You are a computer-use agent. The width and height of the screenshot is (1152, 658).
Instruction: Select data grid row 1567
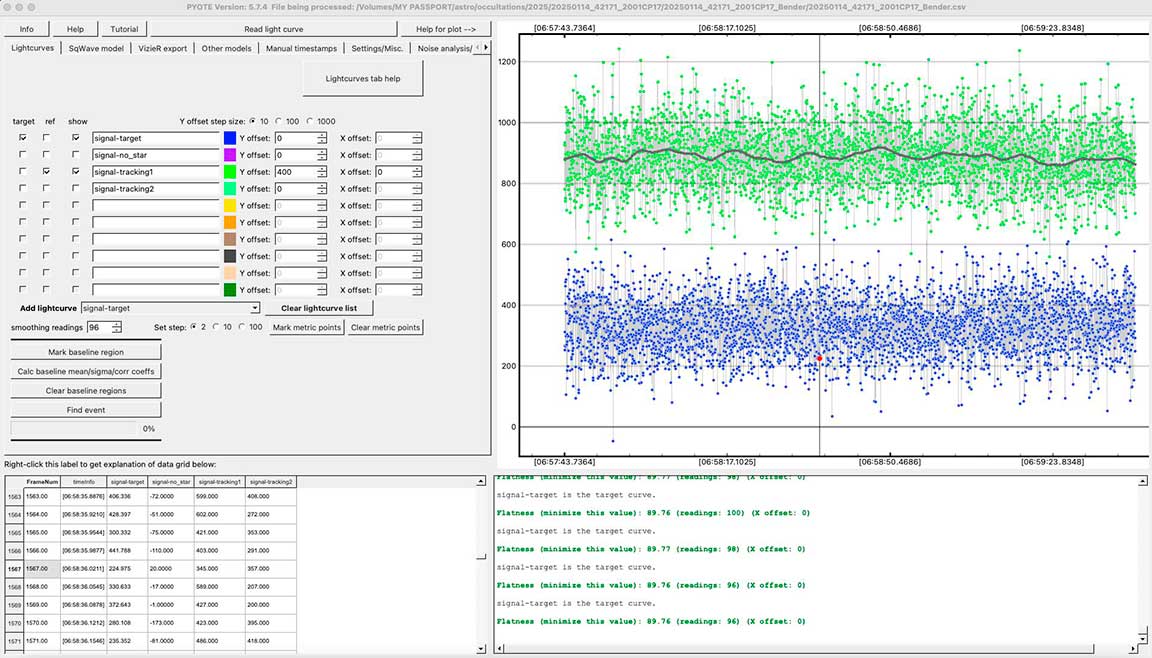(14, 568)
